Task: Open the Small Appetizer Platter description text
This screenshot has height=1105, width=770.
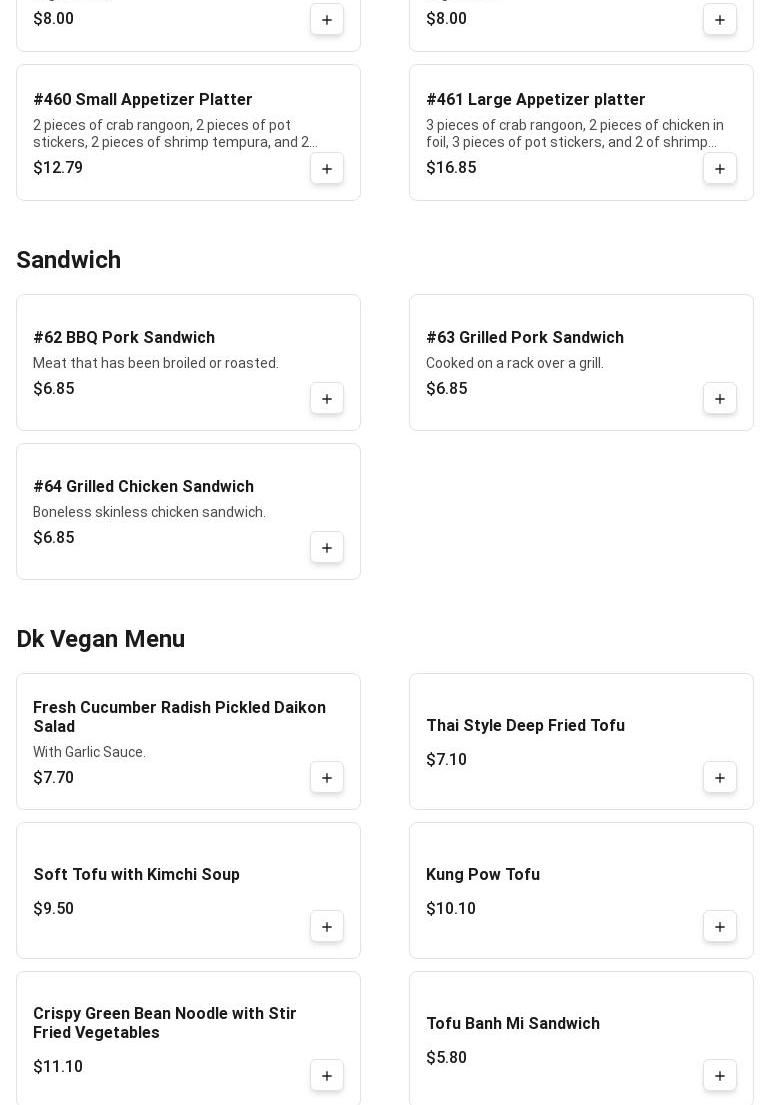Action: click(x=175, y=133)
